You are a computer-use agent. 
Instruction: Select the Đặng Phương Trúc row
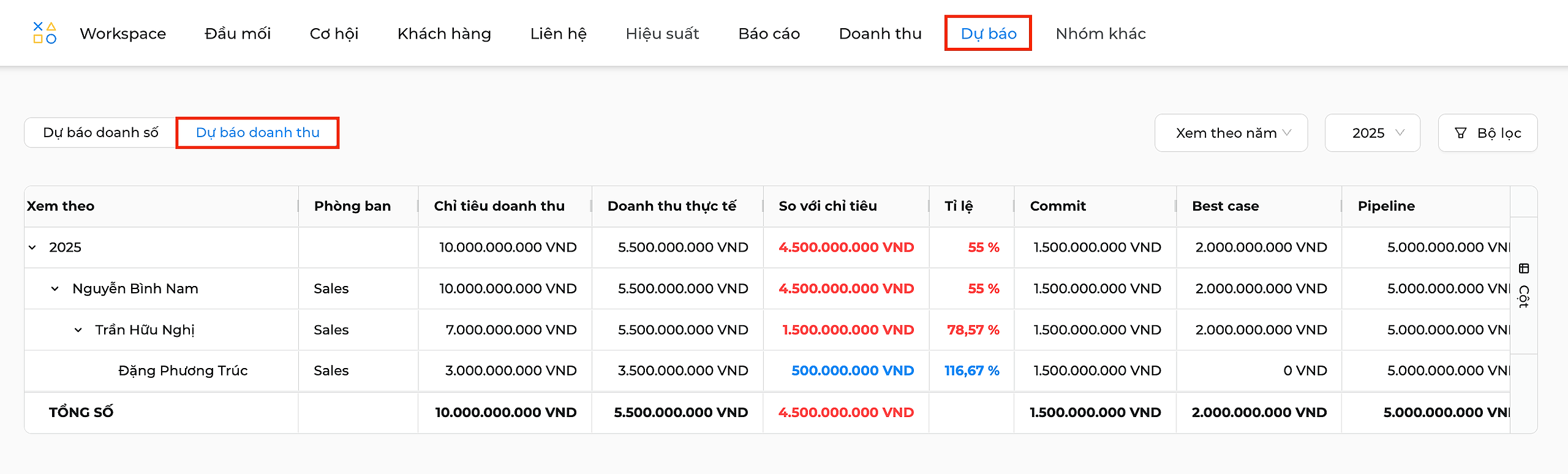tap(767, 371)
